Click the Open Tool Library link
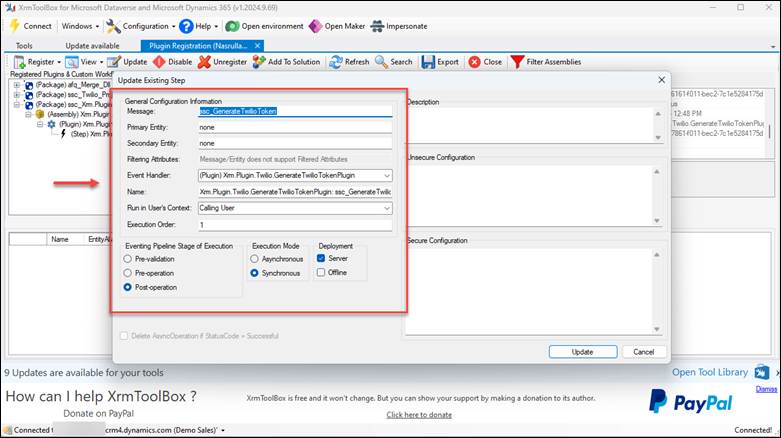The image size is (781, 438). pos(710,372)
